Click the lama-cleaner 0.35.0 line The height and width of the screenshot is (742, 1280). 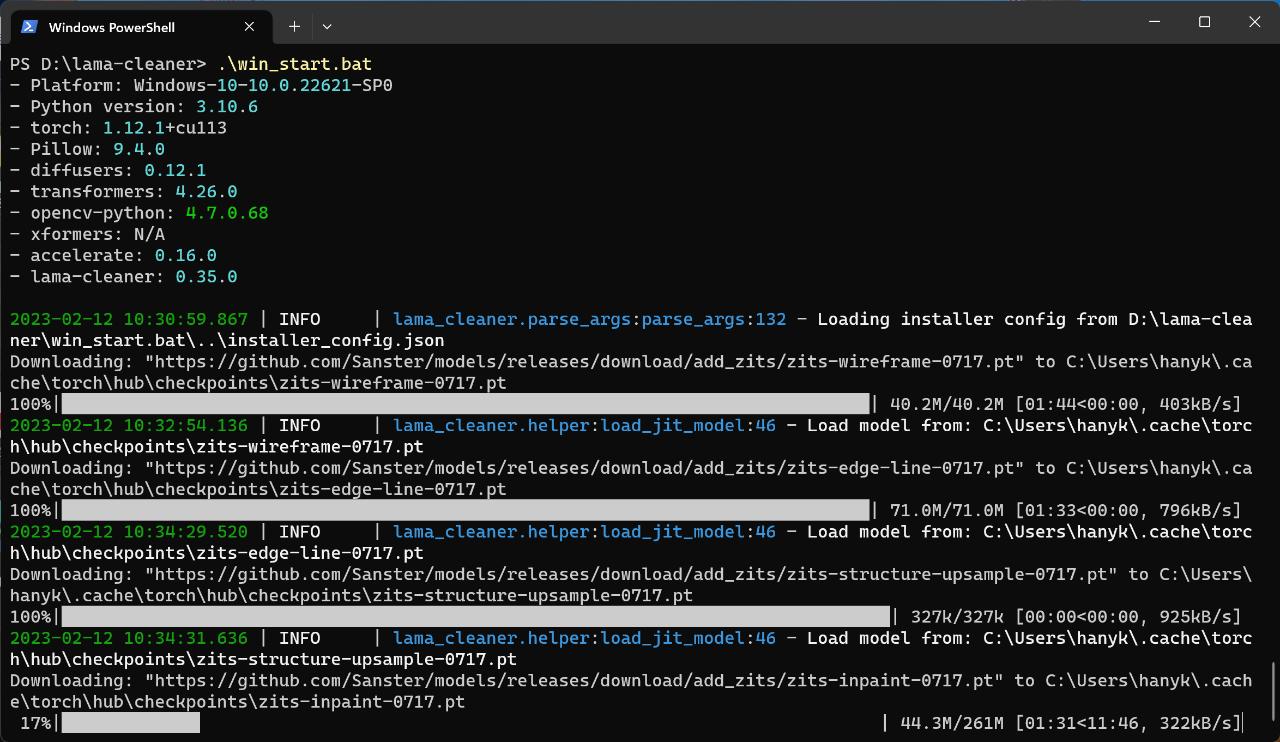(123, 276)
